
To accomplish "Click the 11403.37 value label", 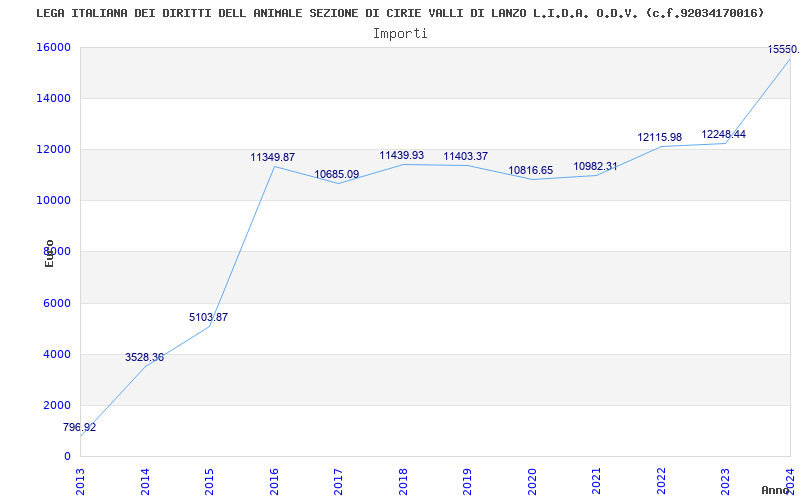I will pos(465,156).
